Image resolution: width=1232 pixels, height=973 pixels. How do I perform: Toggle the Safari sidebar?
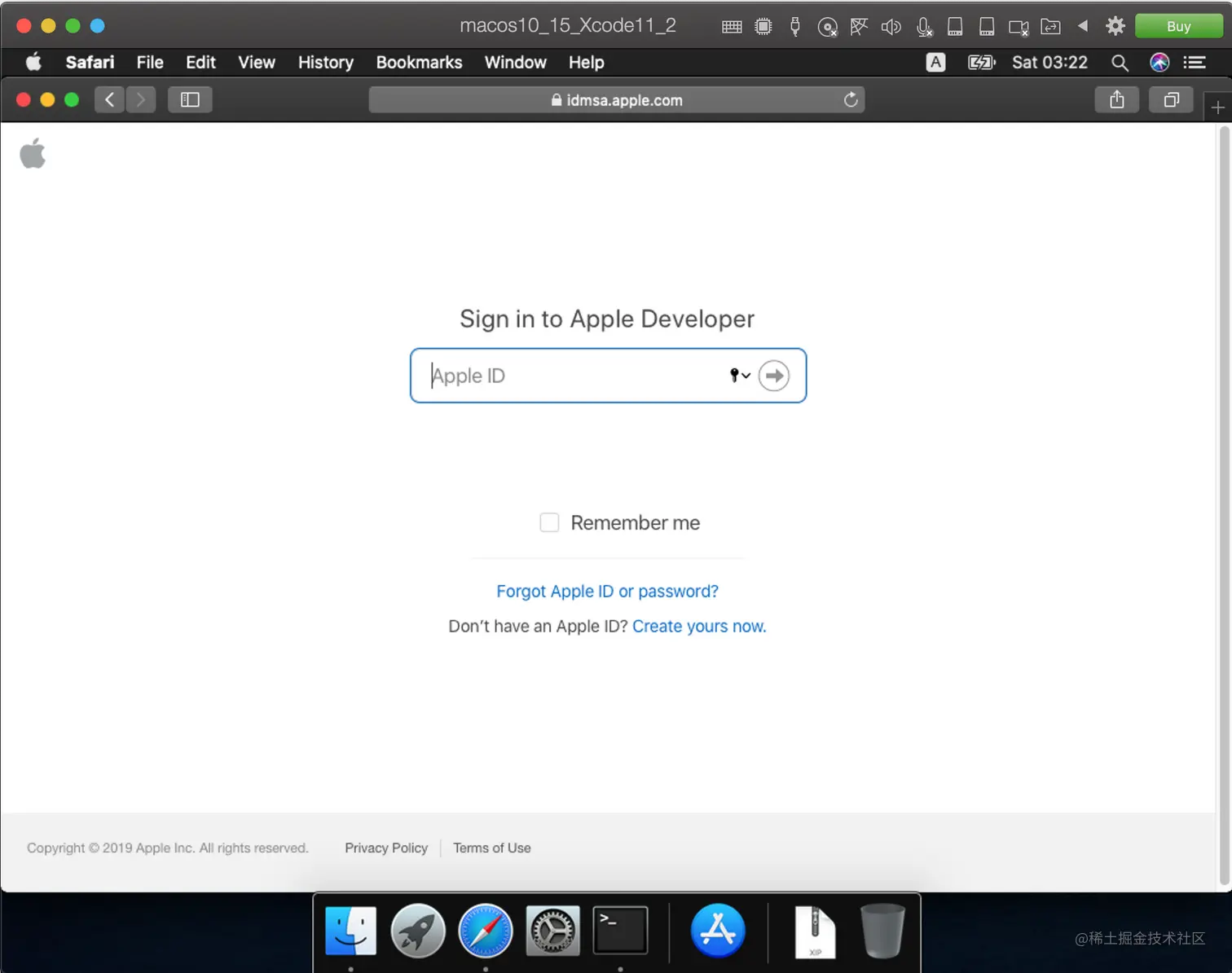point(190,99)
